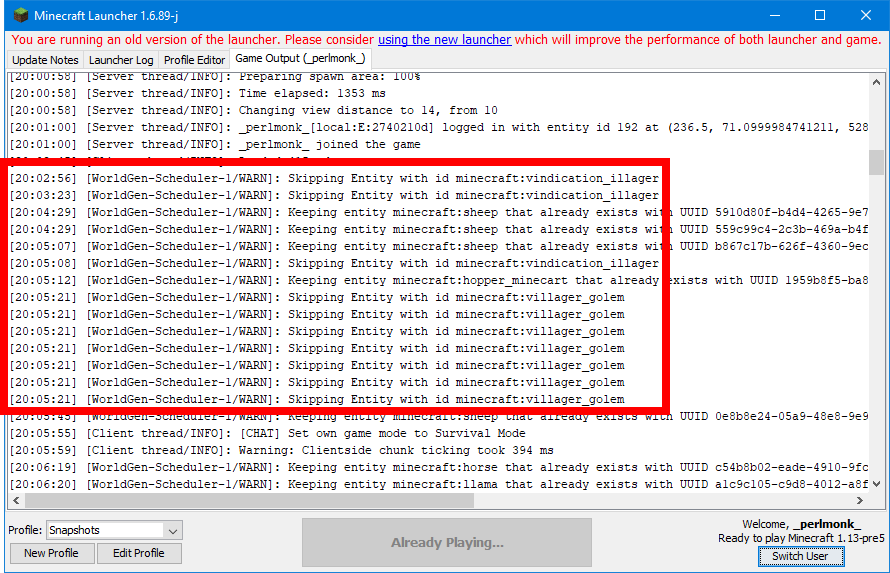Open the Update Notes tab
This screenshot has height=573, width=890.
click(x=45, y=60)
